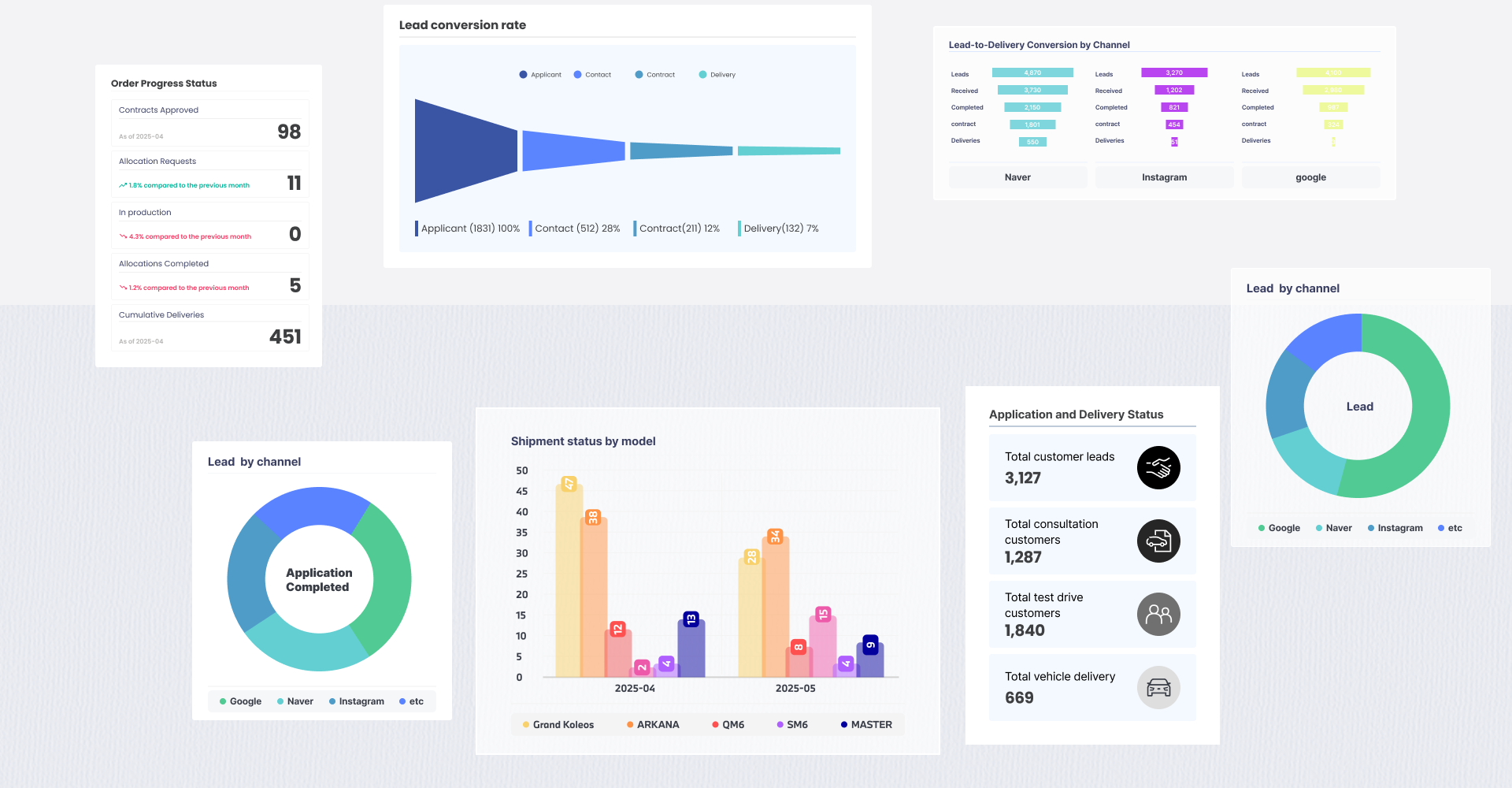Click the Total vehicle delivery car icon
Image resolution: width=1512 pixels, height=788 pixels.
(1158, 687)
